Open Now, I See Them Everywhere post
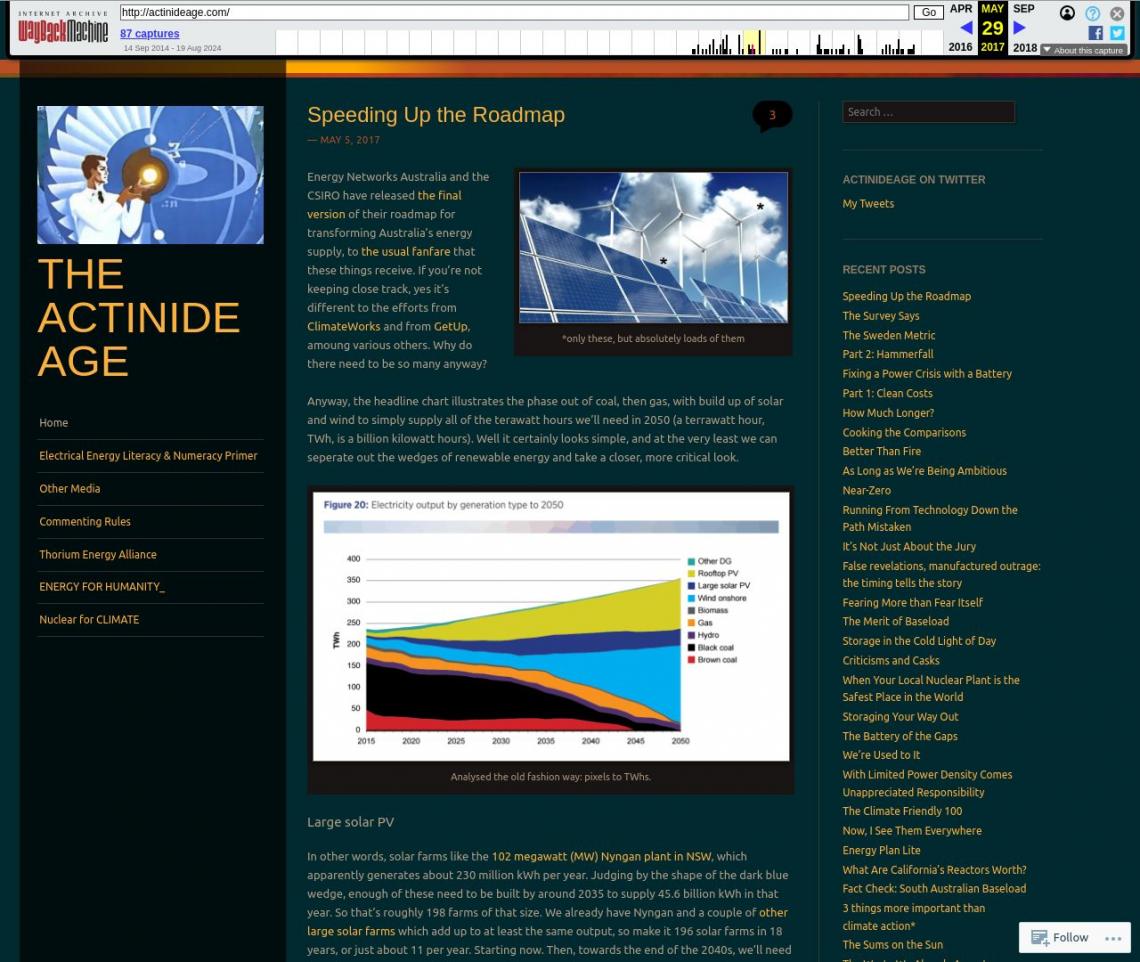Screen dimensions: 1140x962 click(912, 831)
